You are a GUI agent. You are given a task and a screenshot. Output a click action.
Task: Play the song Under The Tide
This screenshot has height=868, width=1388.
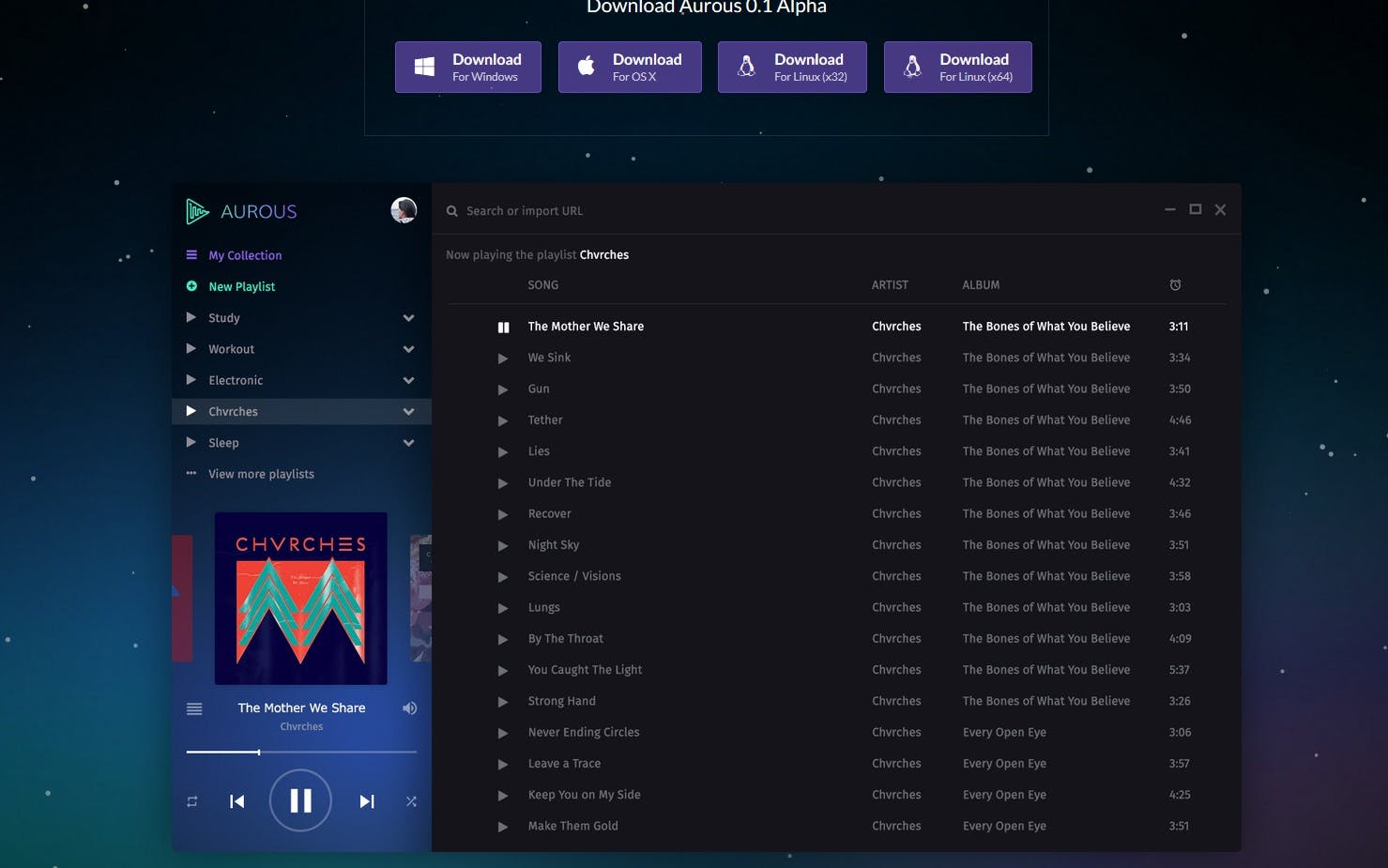click(x=503, y=483)
